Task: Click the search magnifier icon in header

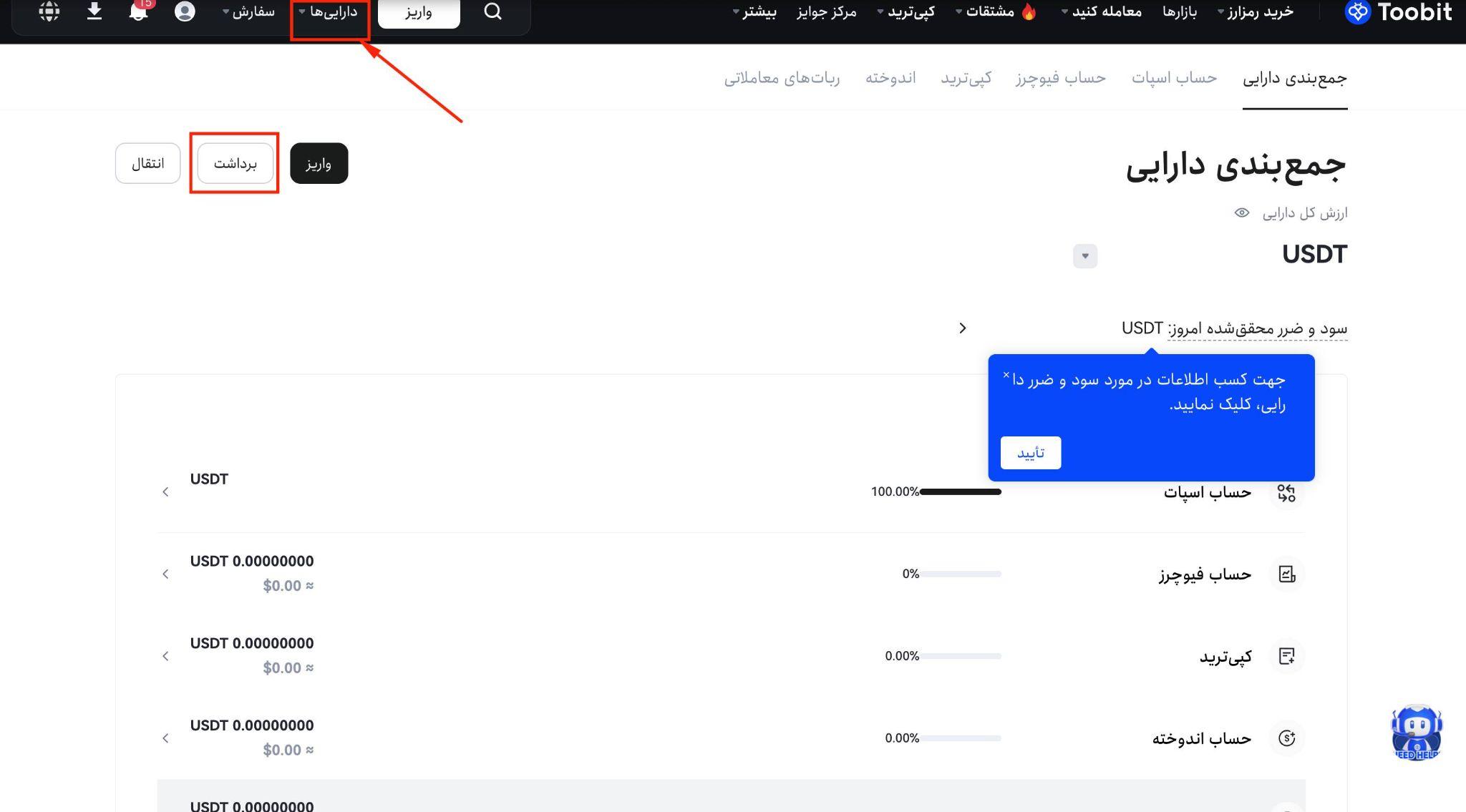Action: [x=492, y=11]
